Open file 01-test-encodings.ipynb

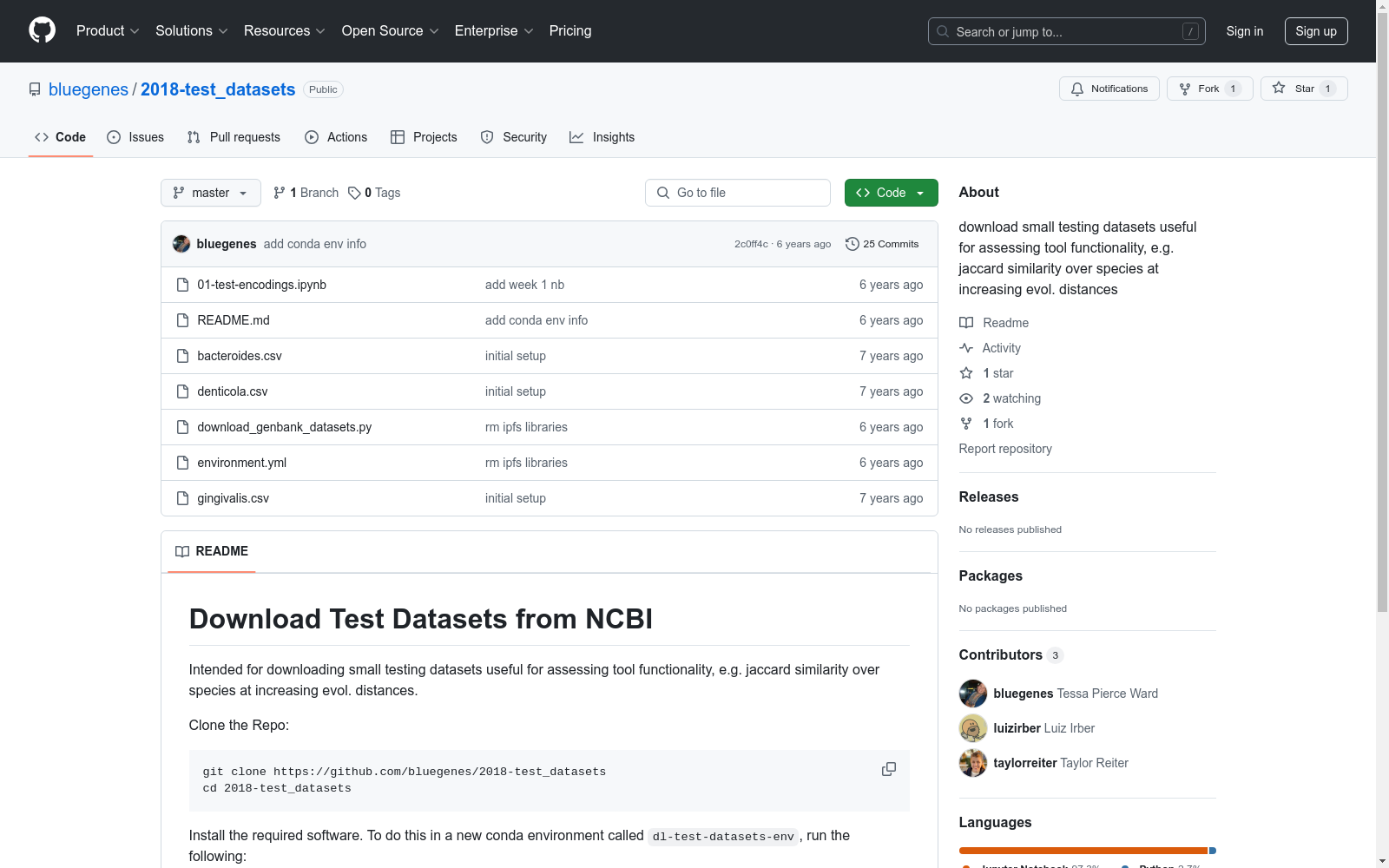point(262,285)
